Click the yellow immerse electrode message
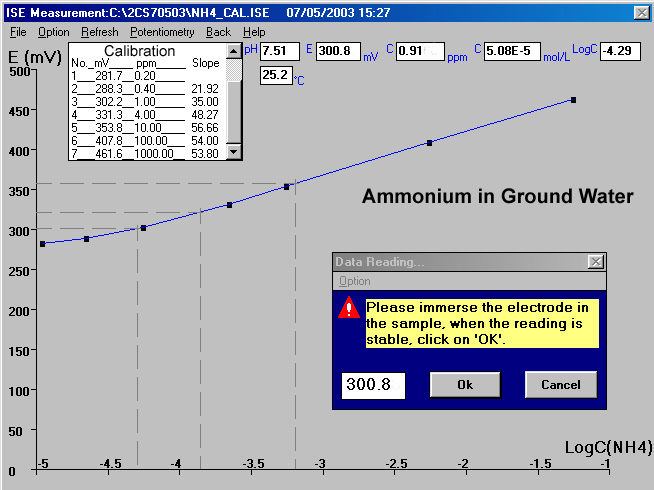This screenshot has width=654, height=490. [482, 323]
